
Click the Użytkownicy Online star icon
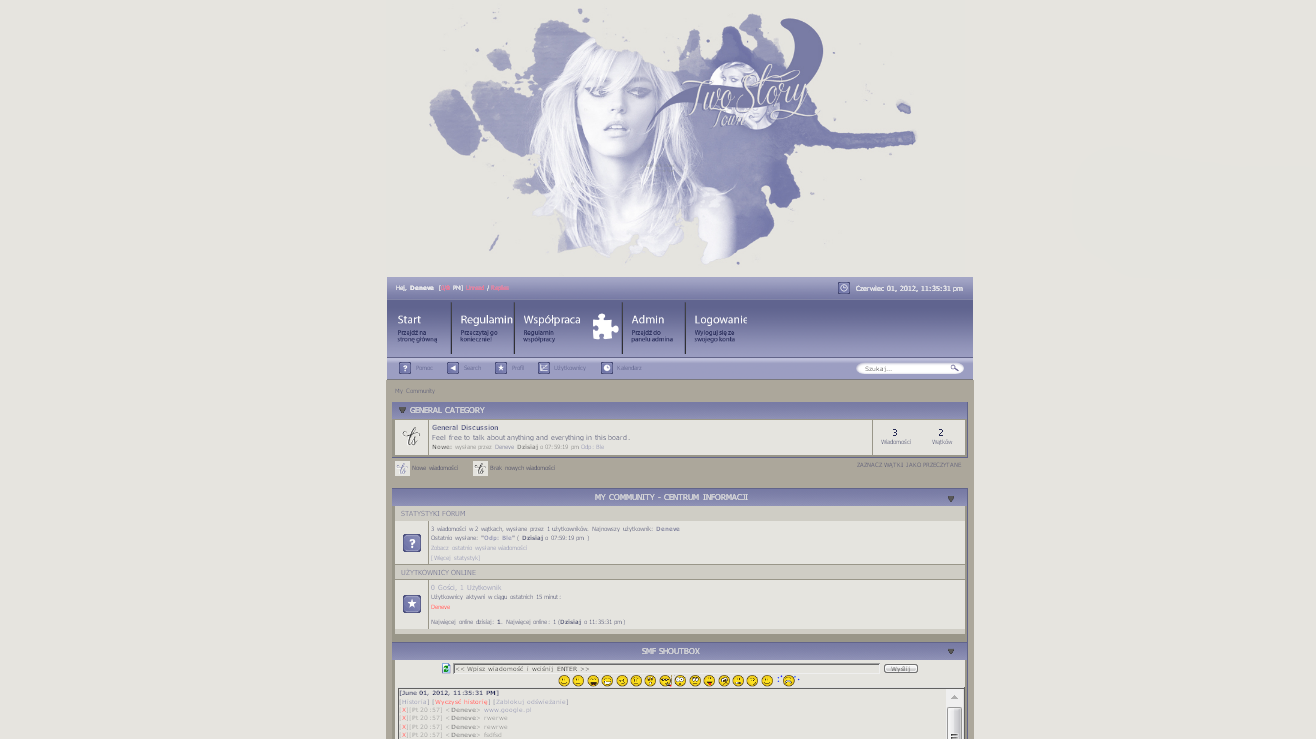pyautogui.click(x=412, y=604)
